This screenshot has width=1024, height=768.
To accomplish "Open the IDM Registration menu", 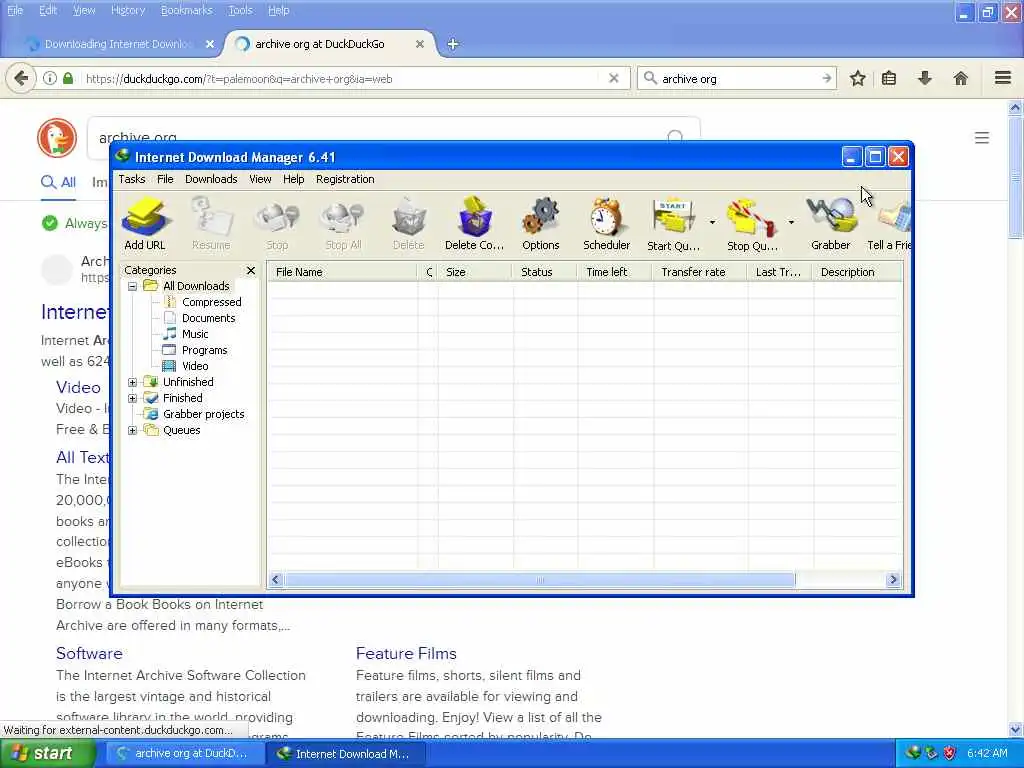I will point(345,179).
